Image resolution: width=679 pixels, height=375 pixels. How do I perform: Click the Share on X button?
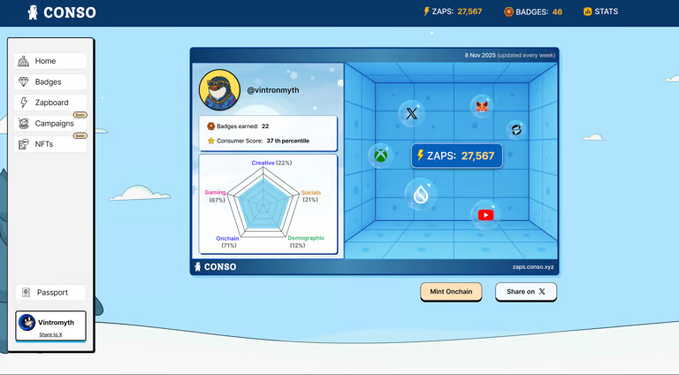[526, 292]
